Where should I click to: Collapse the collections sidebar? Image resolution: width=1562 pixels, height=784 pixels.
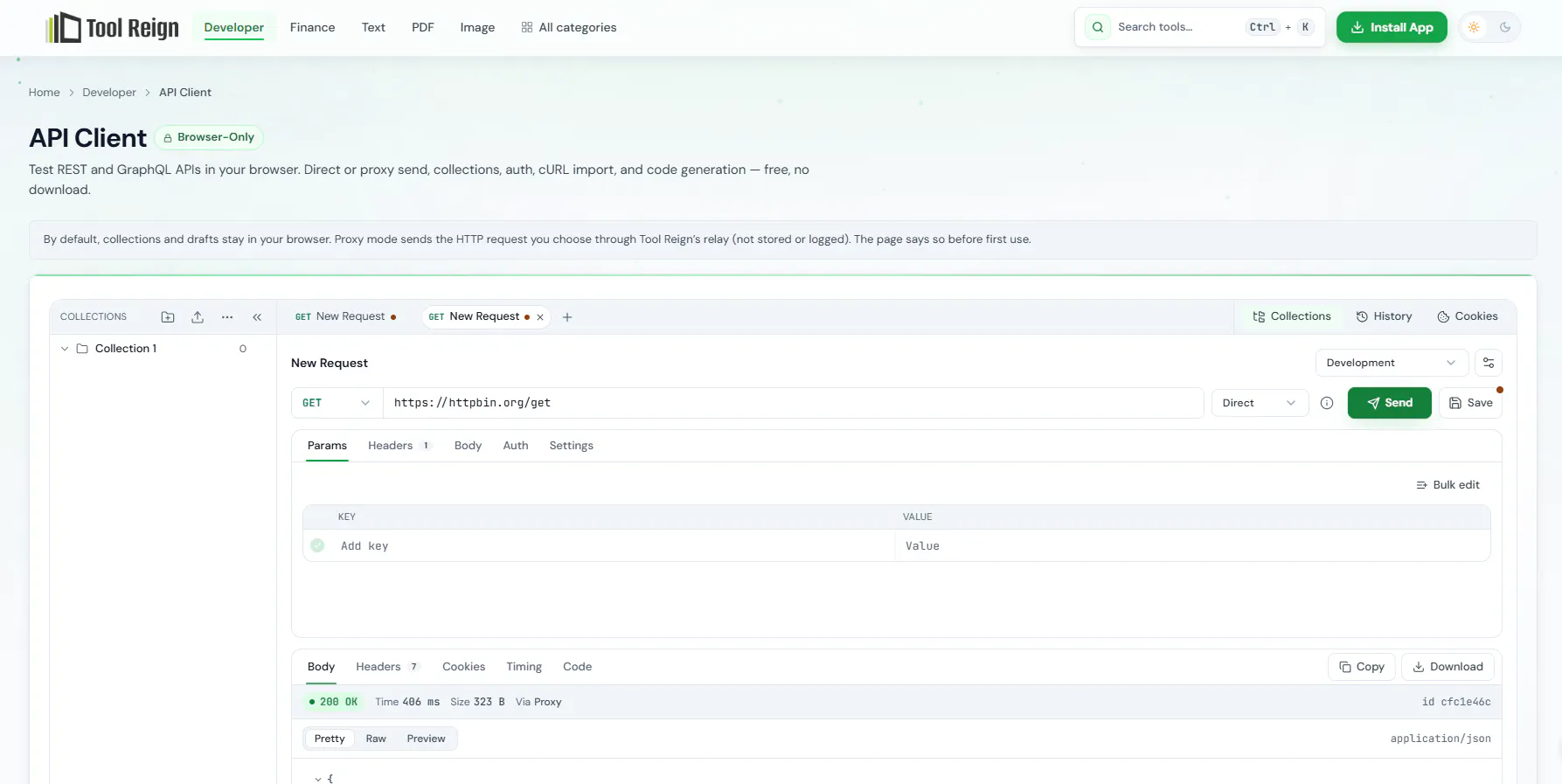[257, 317]
